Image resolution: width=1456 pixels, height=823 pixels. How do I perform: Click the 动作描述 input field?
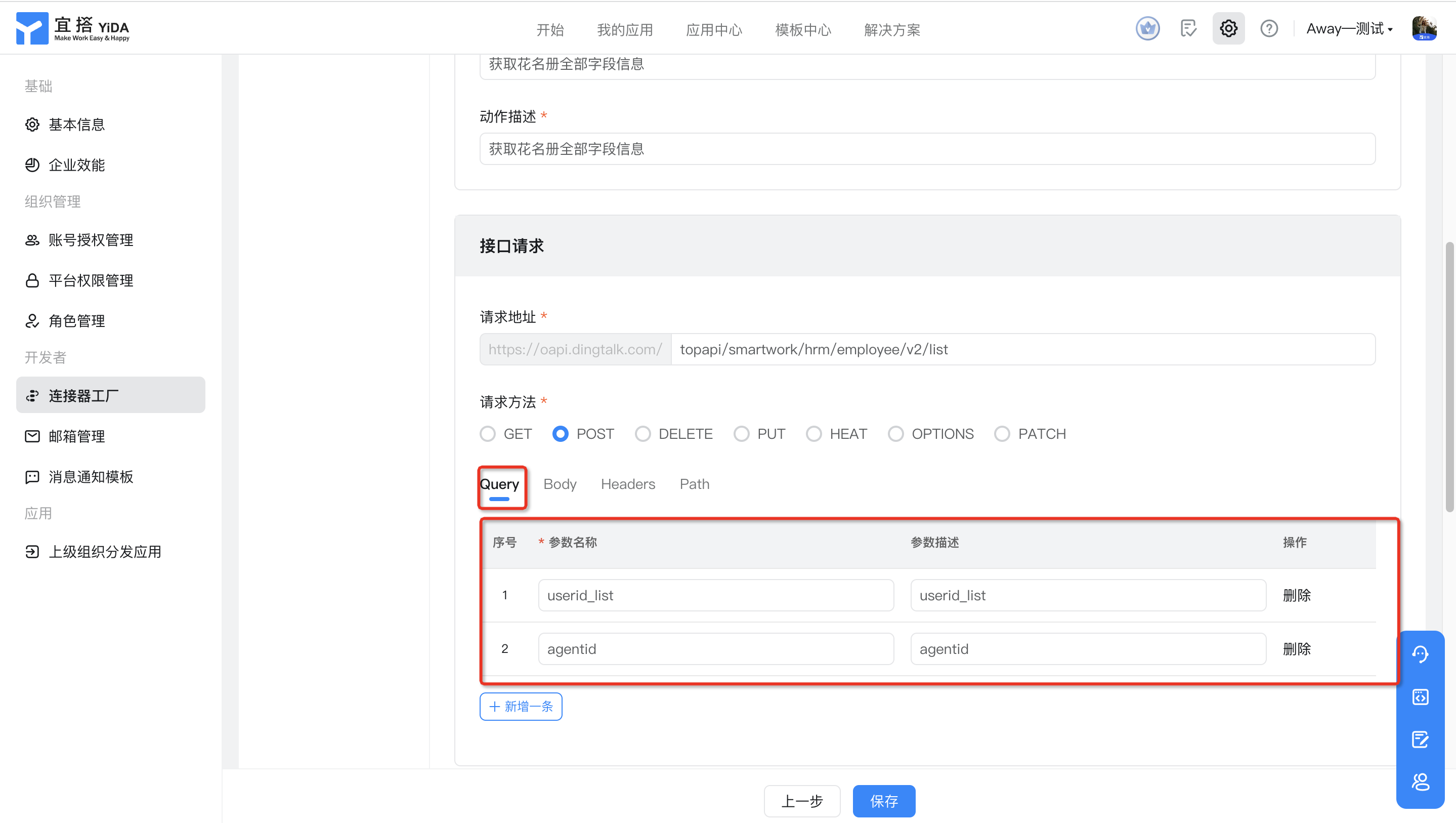tap(927, 149)
